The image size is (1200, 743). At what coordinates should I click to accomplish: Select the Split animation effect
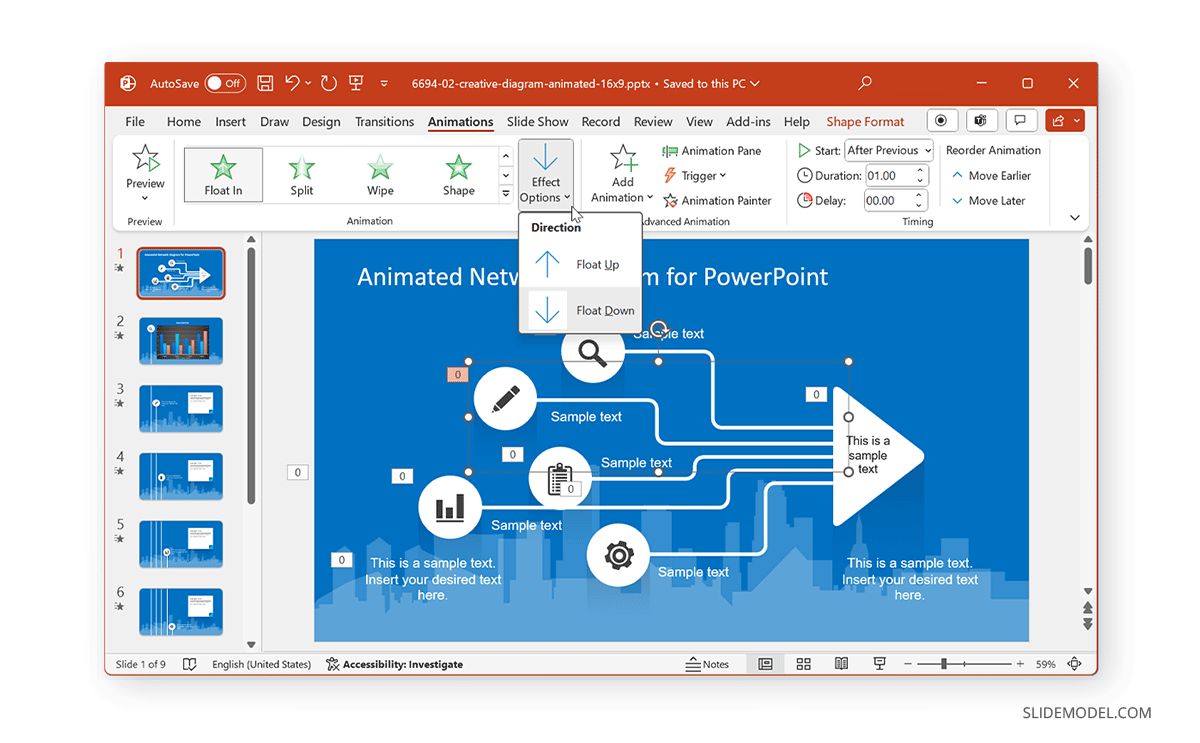pos(301,175)
